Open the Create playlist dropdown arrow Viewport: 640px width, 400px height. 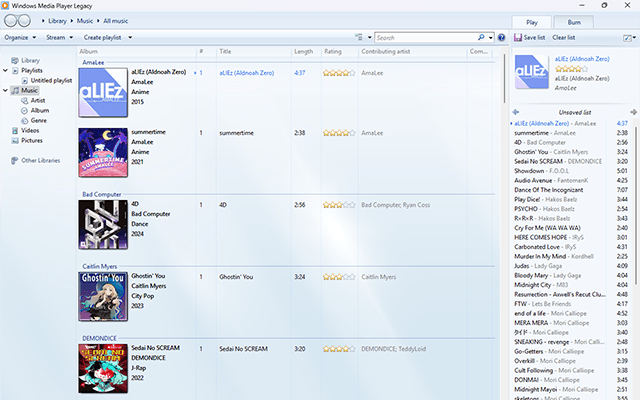[130, 38]
